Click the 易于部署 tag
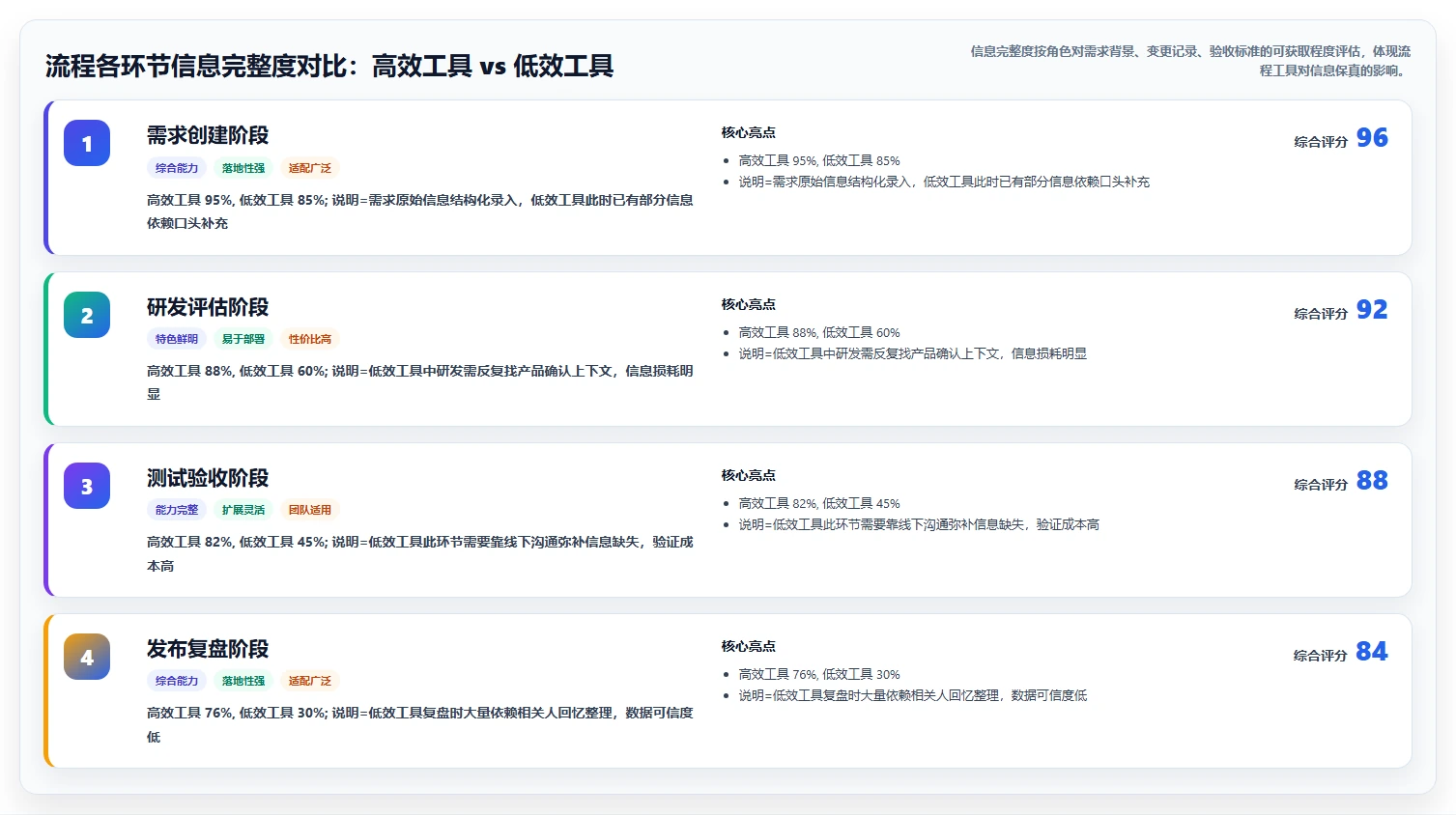1456x815 pixels. (243, 339)
